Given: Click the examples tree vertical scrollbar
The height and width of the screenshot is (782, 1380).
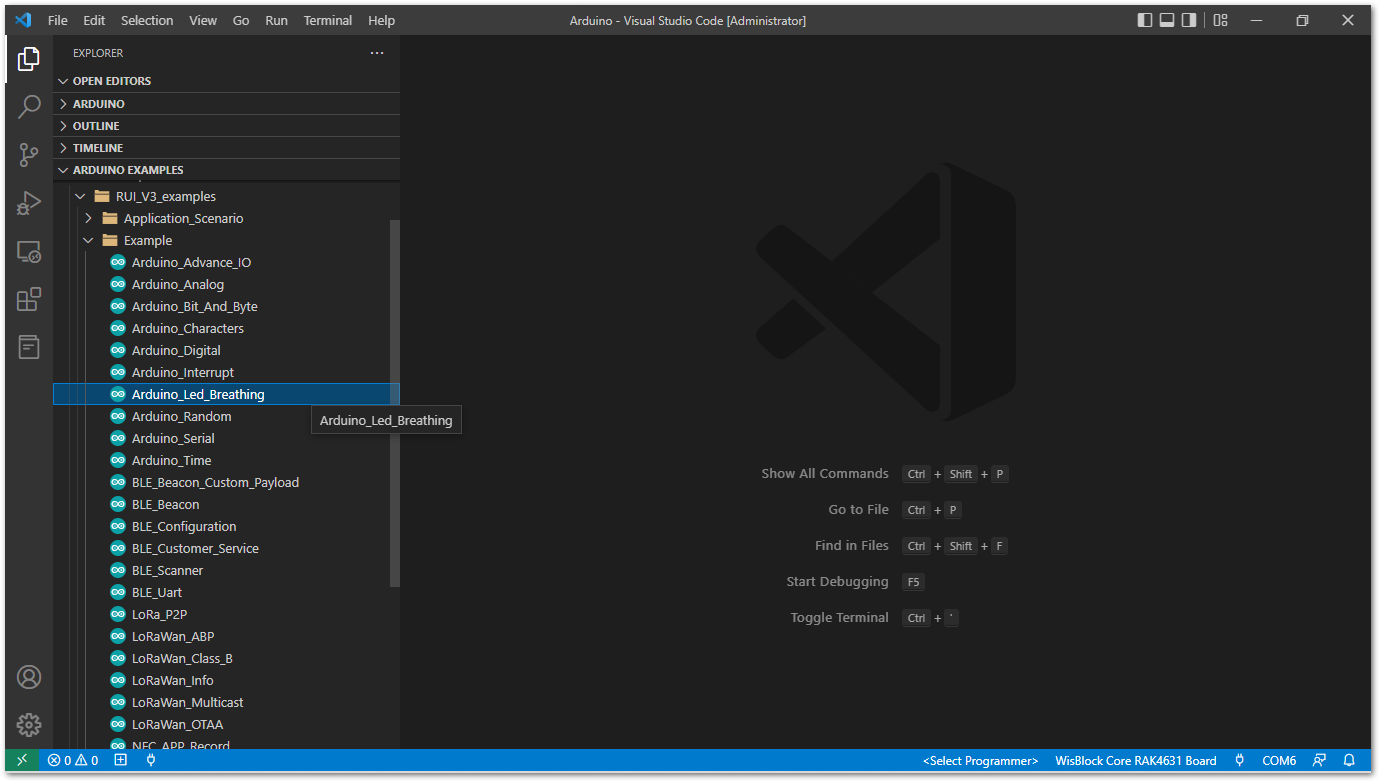Looking at the screenshot, I should 394,403.
